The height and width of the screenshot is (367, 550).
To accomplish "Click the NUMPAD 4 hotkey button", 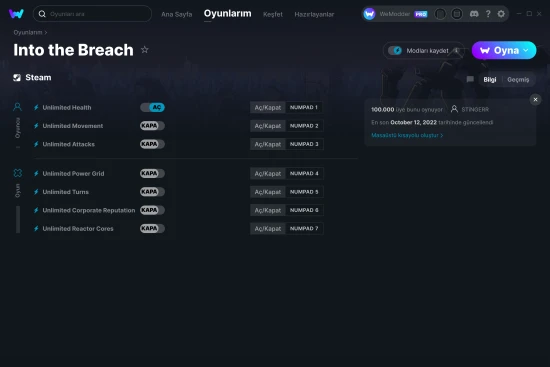I will pyautogui.click(x=304, y=173).
